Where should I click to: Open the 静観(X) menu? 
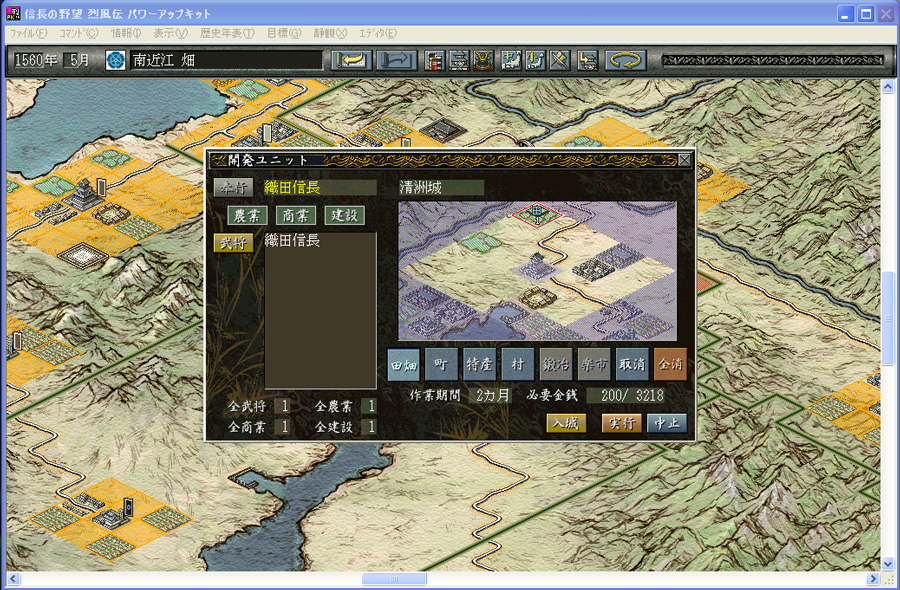330,33
